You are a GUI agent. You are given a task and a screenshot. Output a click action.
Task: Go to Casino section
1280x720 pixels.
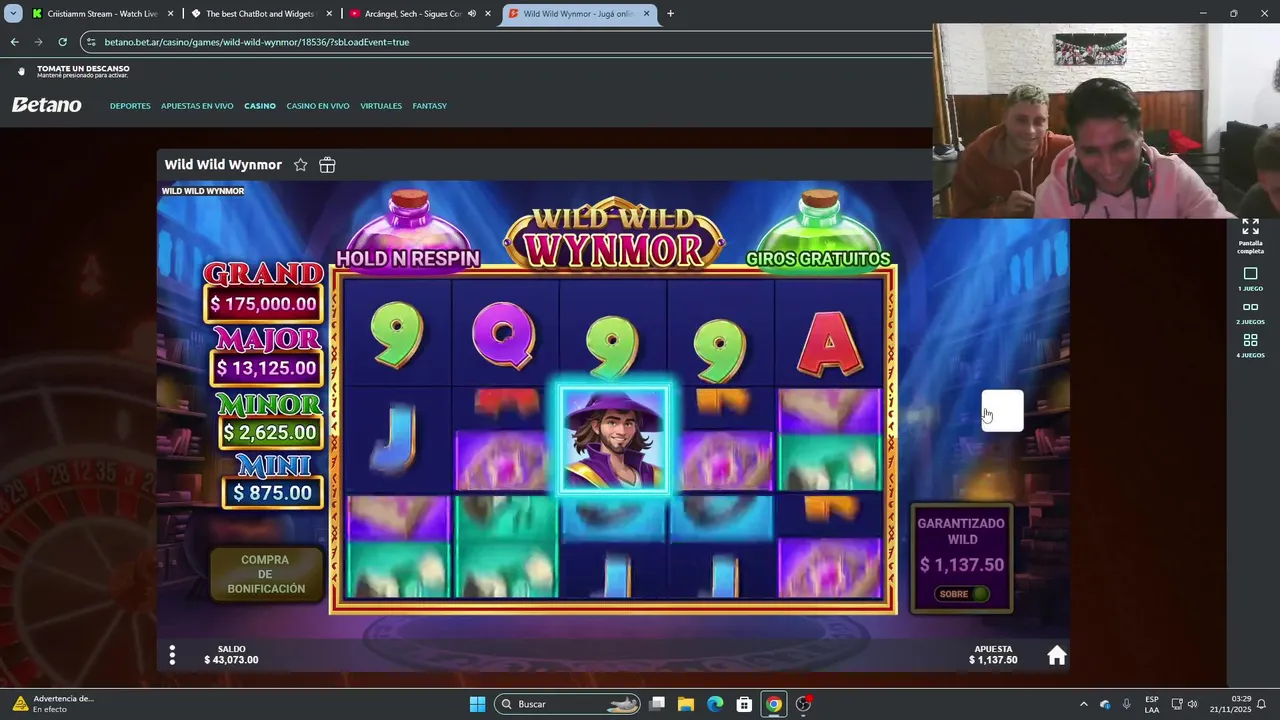pos(260,106)
